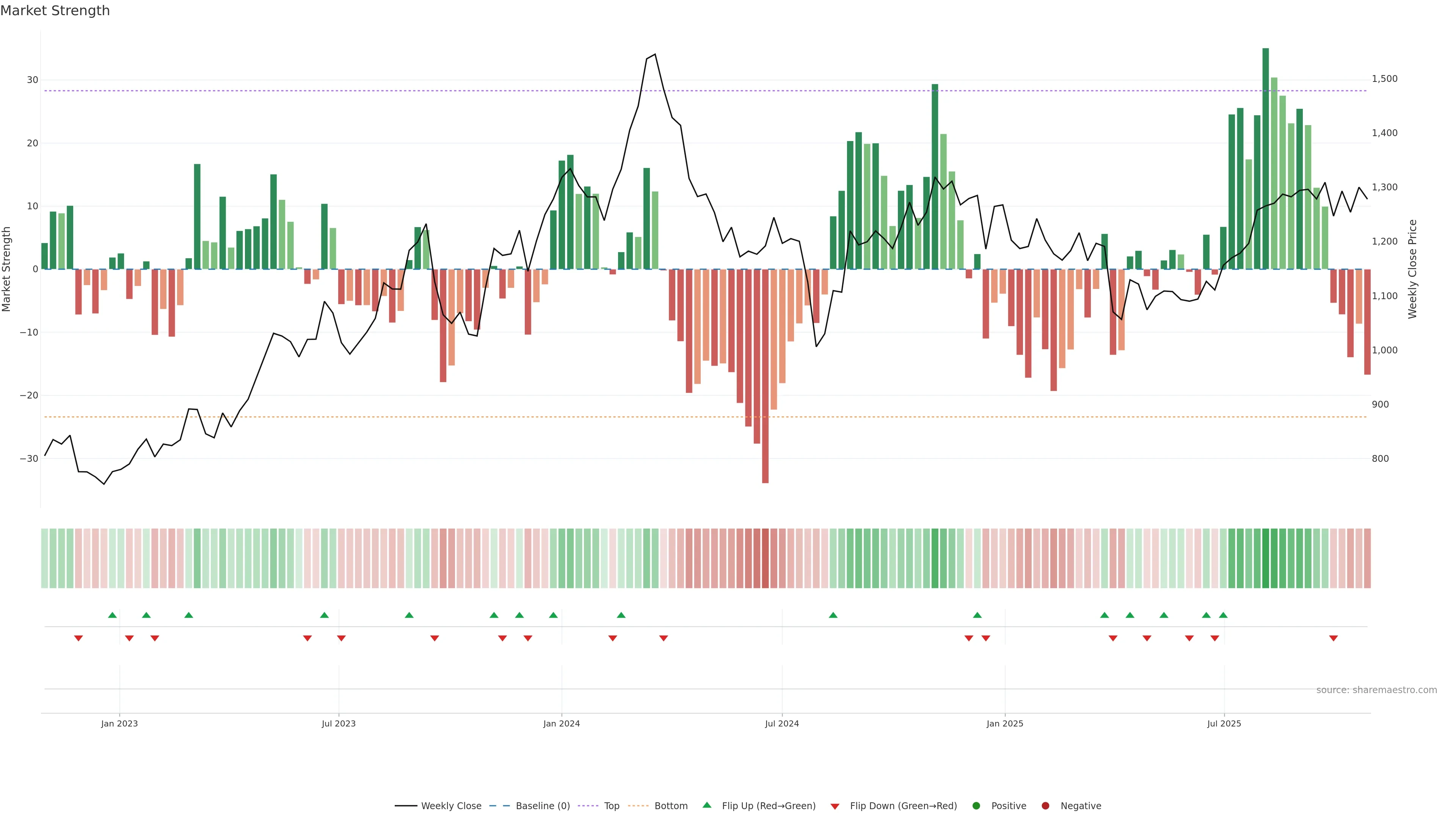
Task: Click the Jul 2025 x-axis label
Action: [x=1224, y=723]
